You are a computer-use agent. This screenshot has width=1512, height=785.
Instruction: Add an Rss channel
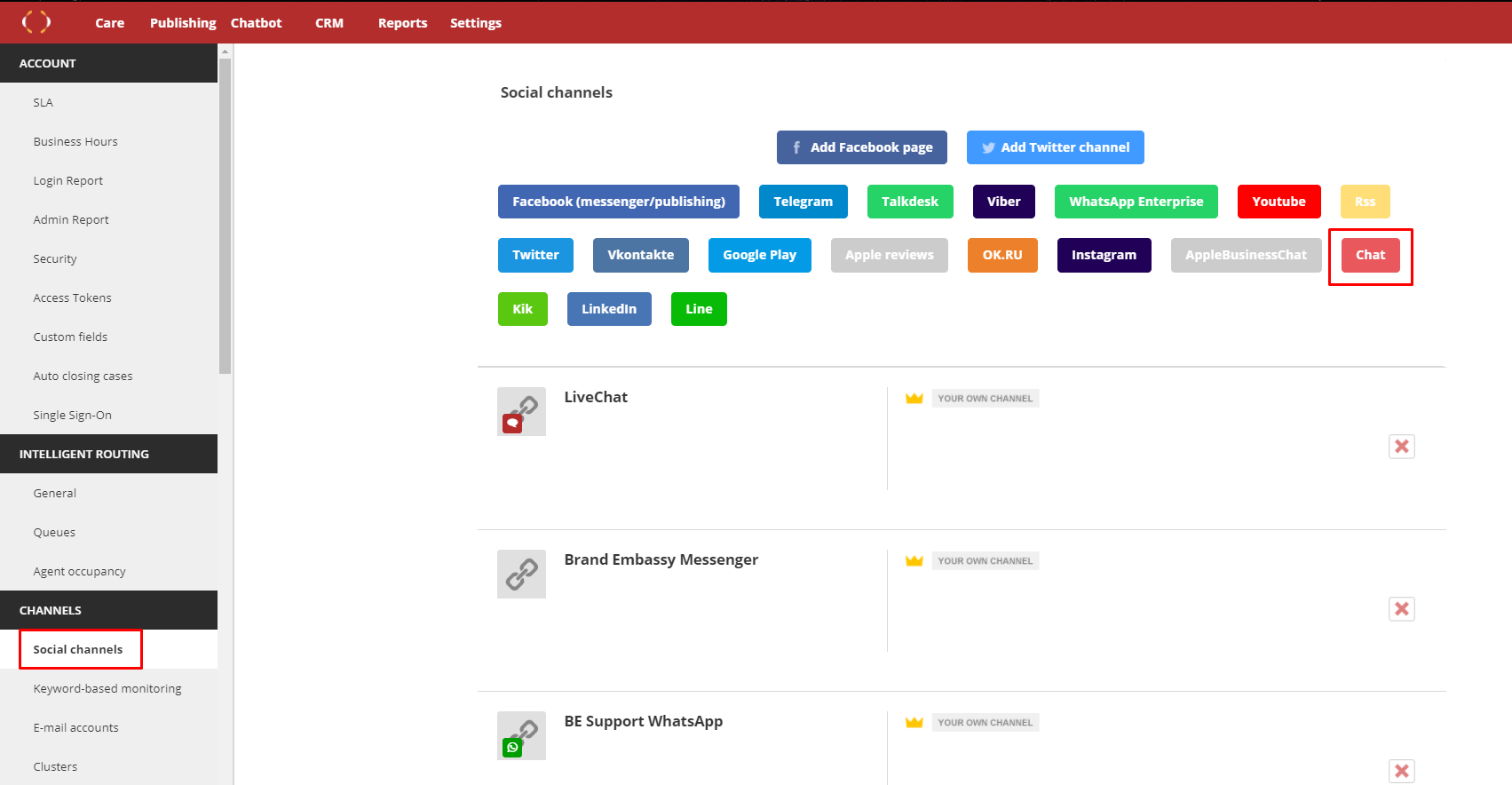[x=1366, y=202]
